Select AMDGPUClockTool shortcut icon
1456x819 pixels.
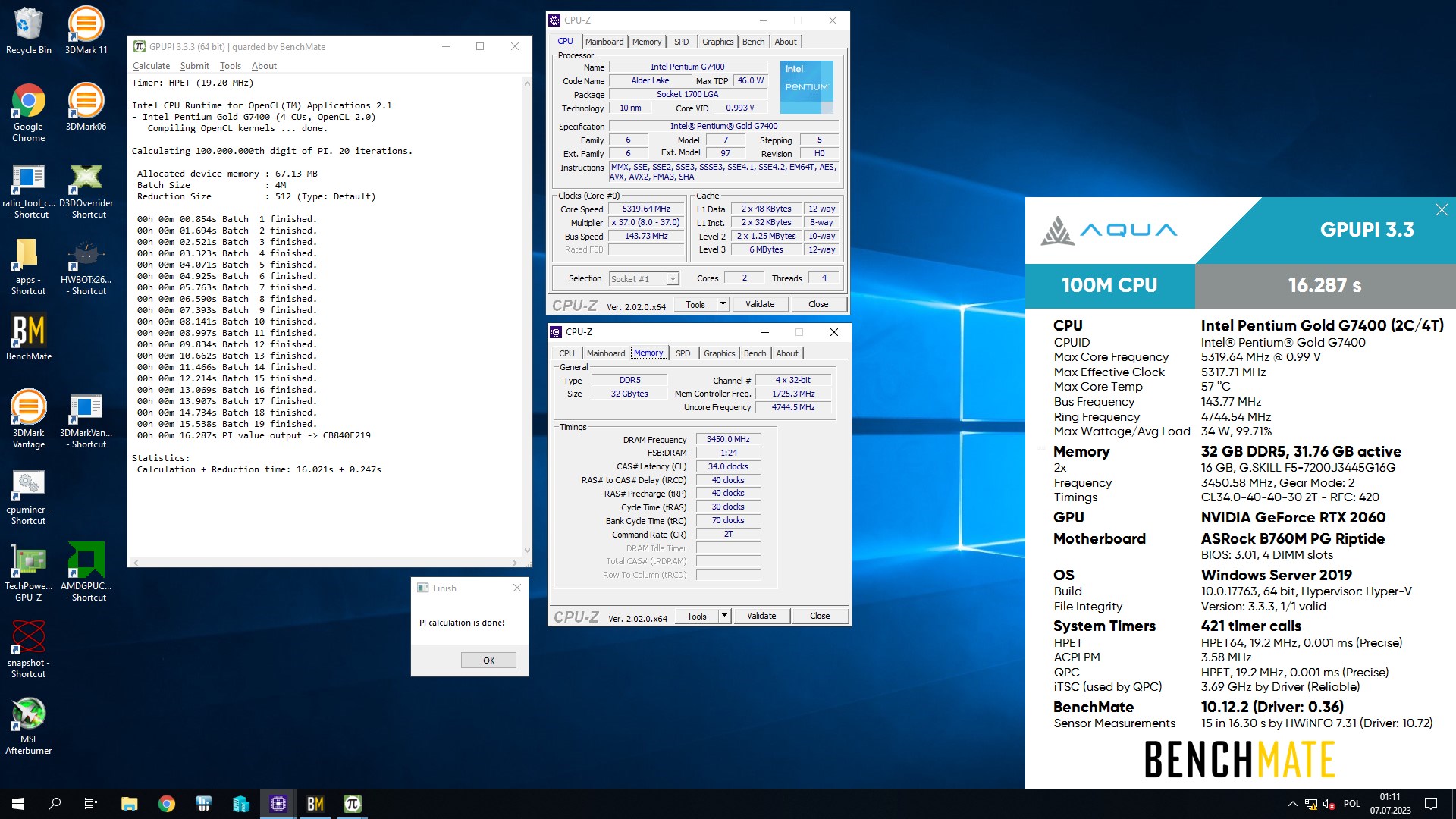point(86,573)
